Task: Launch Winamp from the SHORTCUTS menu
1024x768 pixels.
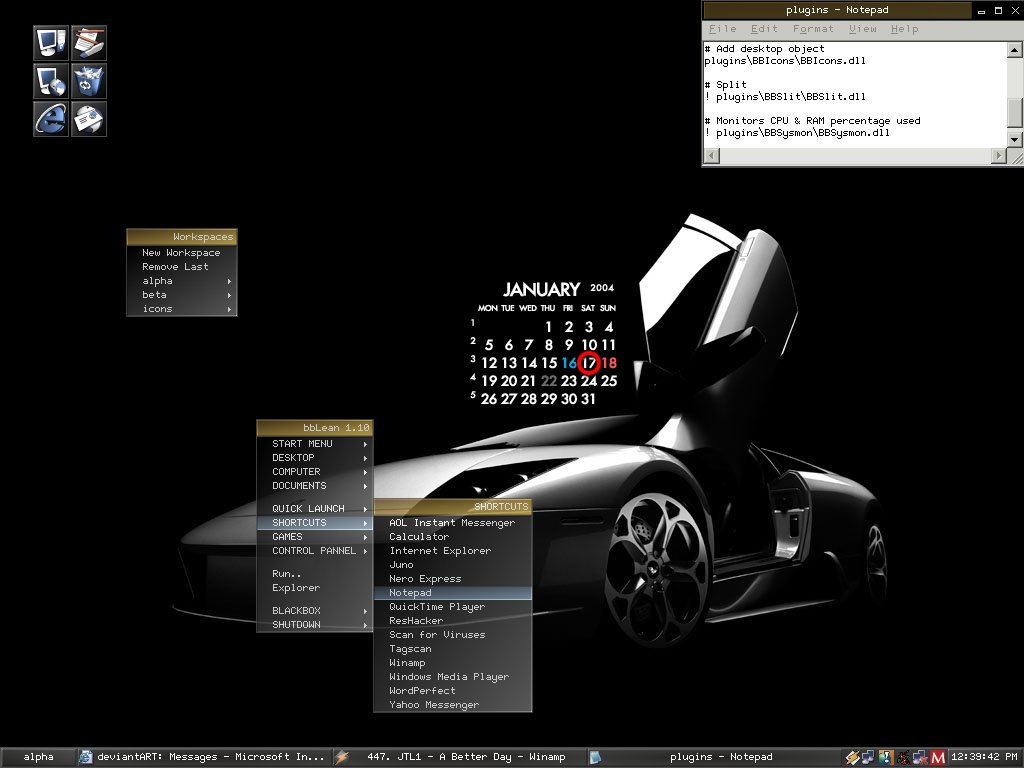Action: pyautogui.click(x=453, y=663)
